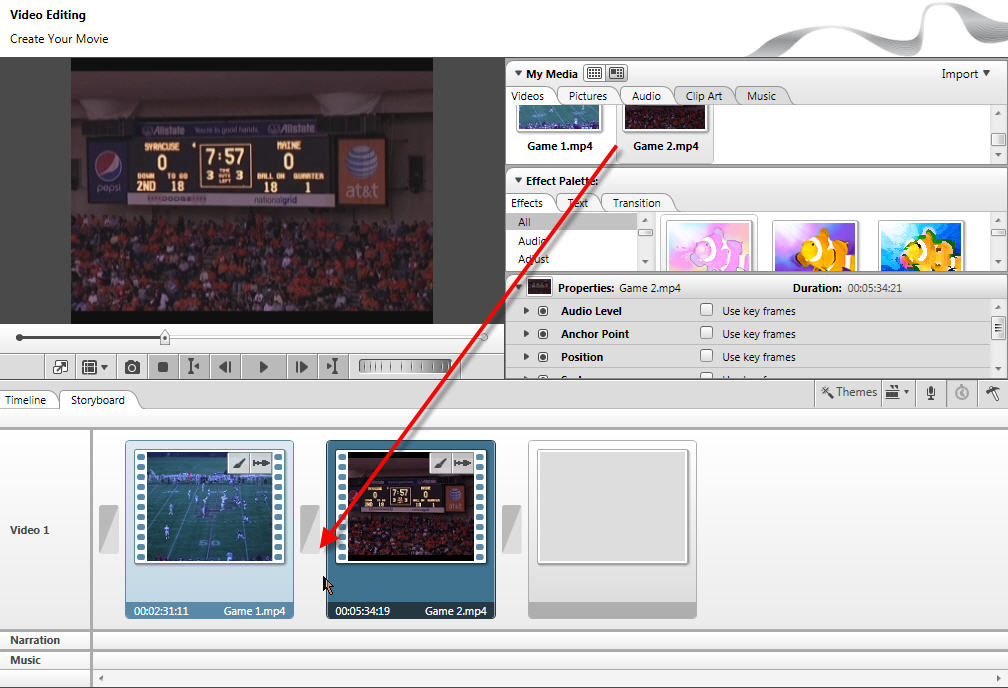Choose the pink fish effect thumbnail
This screenshot has height=688, width=1008.
(x=710, y=245)
